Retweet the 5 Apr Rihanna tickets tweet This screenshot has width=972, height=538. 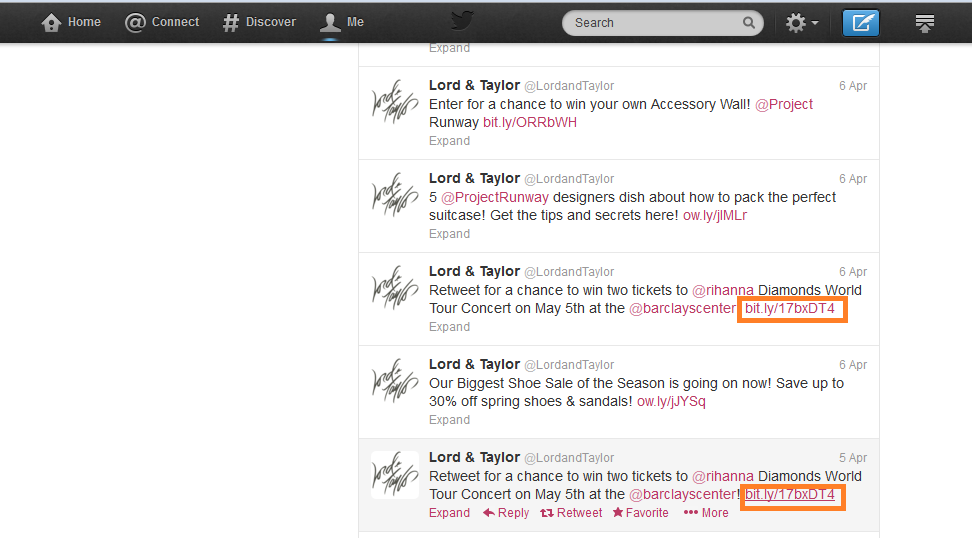pos(571,513)
